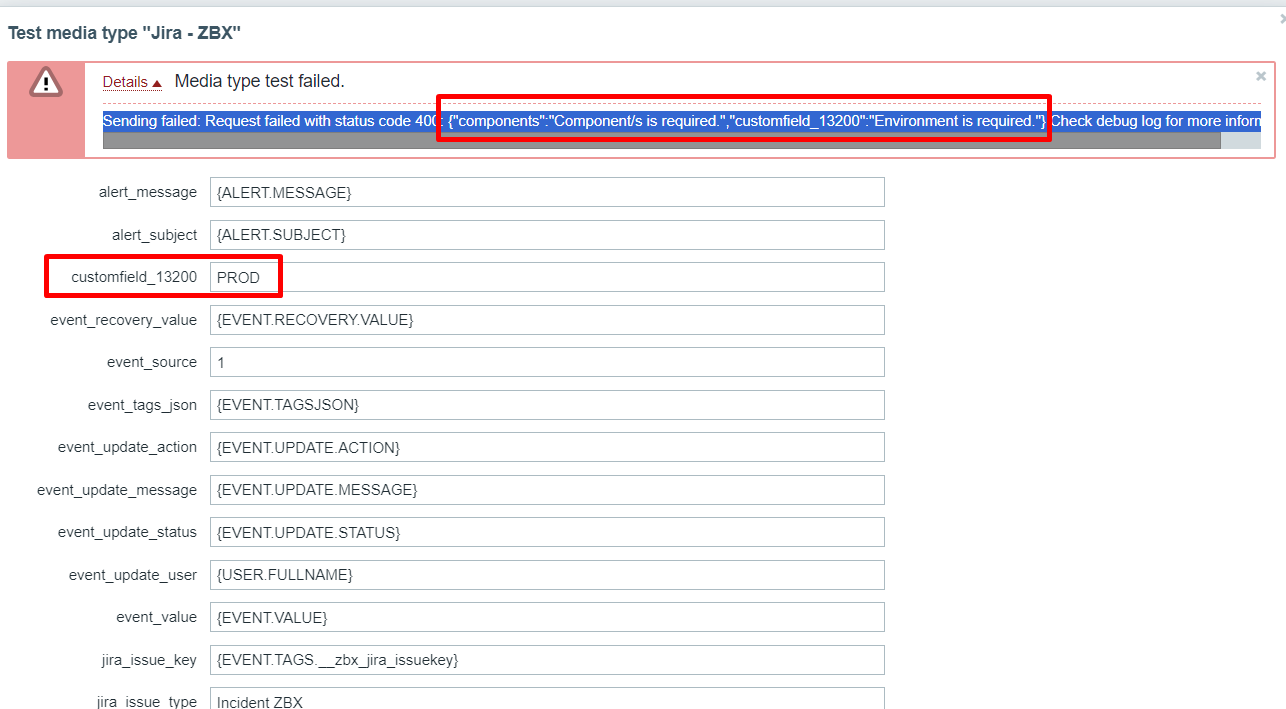Focus the alert_subject field with {ALERT.SUBJECT}

coord(547,235)
